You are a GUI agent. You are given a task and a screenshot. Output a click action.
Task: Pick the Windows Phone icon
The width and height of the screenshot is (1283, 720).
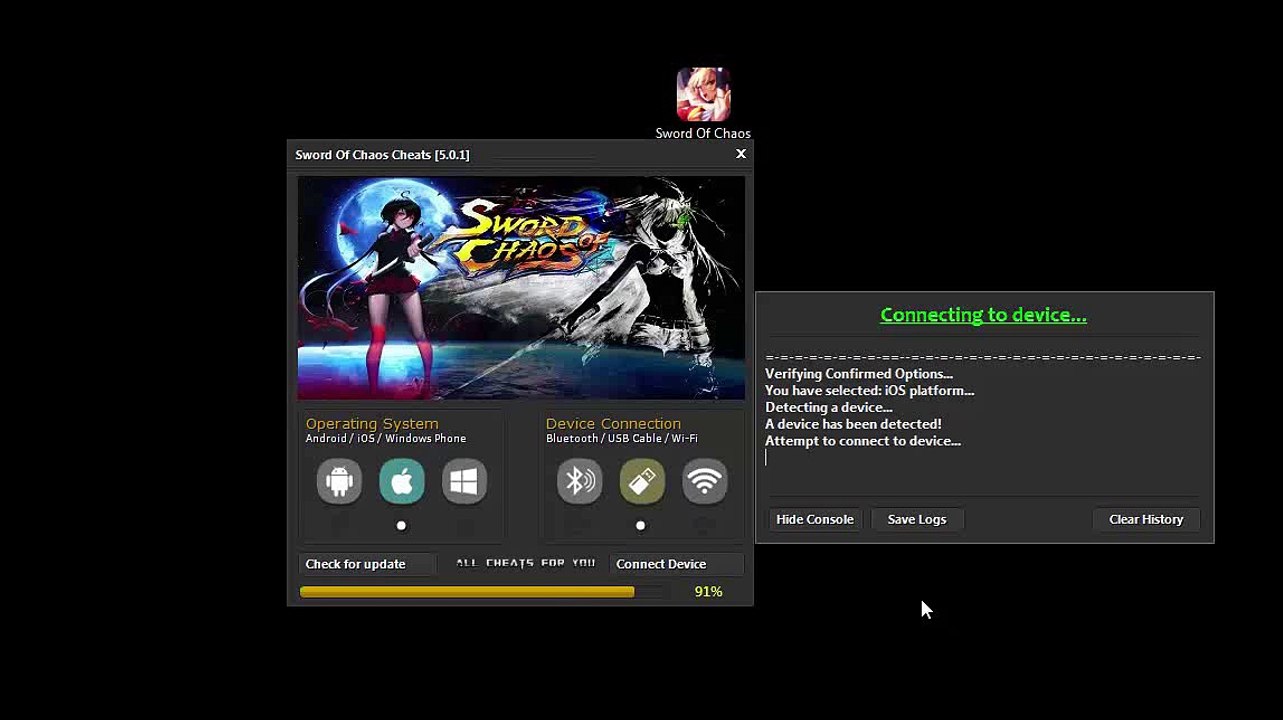pos(464,481)
